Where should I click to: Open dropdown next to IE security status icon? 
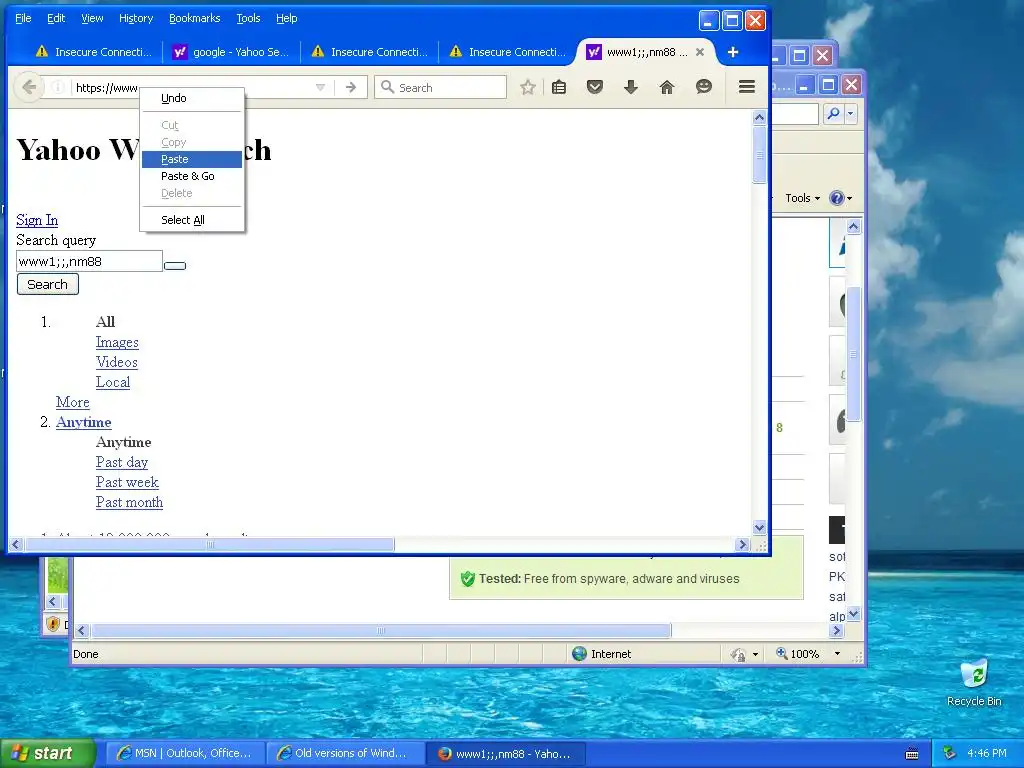coord(755,654)
